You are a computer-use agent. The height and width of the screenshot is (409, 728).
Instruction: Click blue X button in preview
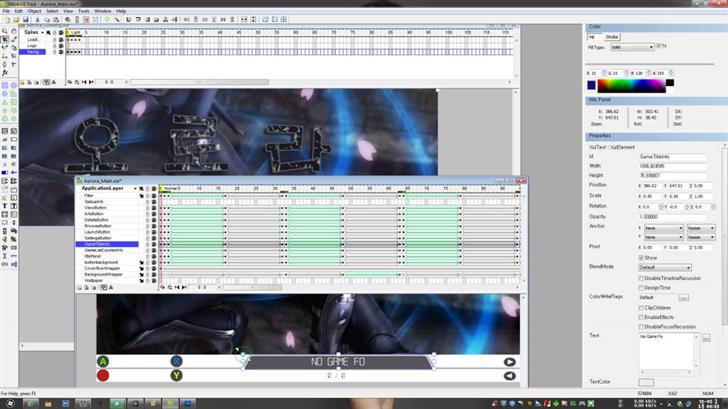(x=176, y=361)
